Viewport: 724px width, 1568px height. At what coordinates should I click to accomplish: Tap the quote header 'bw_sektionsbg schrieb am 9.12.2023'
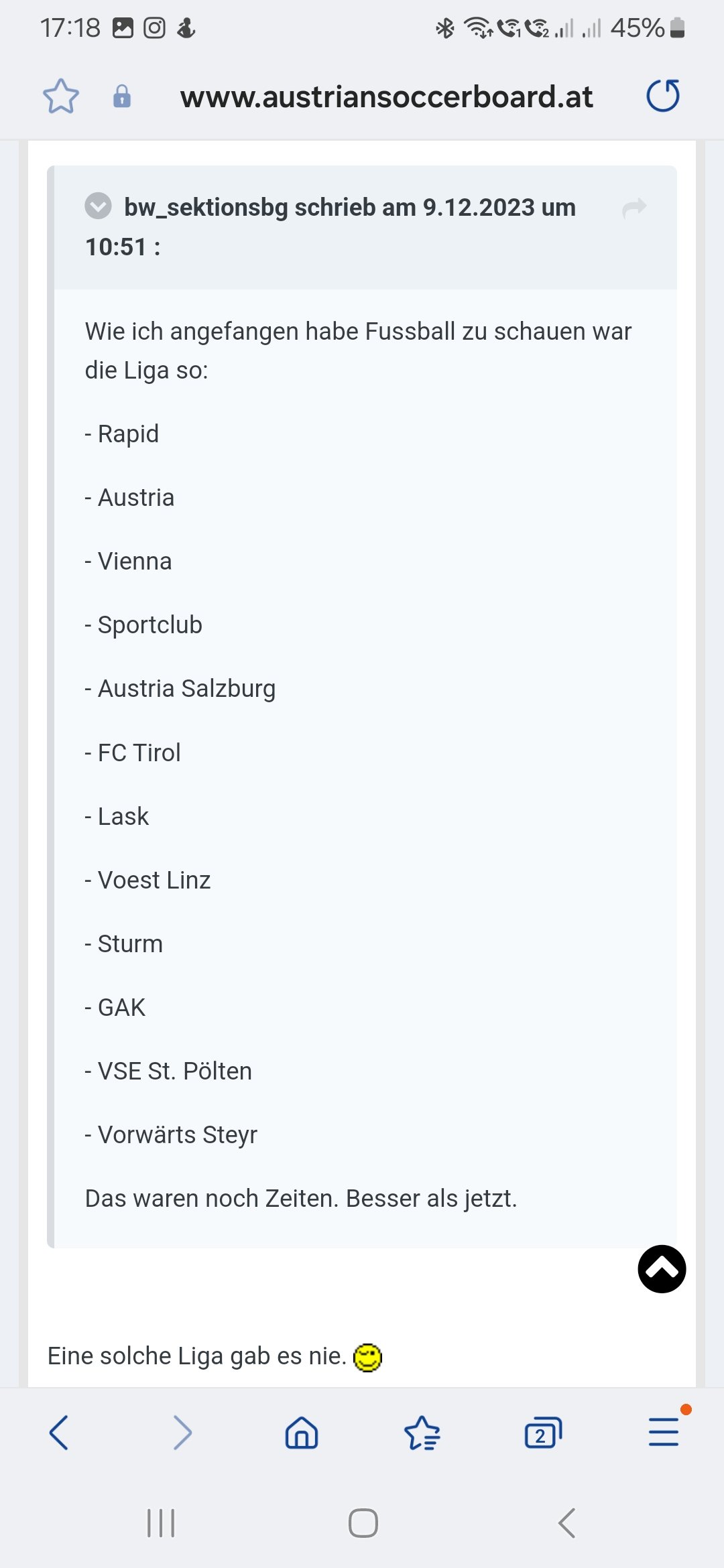pos(330,207)
